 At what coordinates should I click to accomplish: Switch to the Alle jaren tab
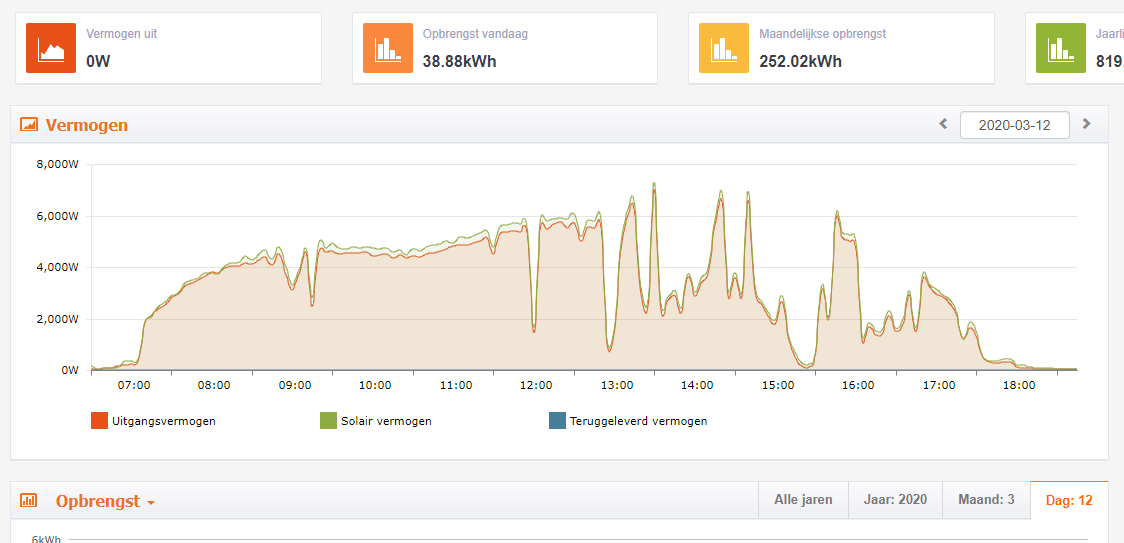coord(804,500)
